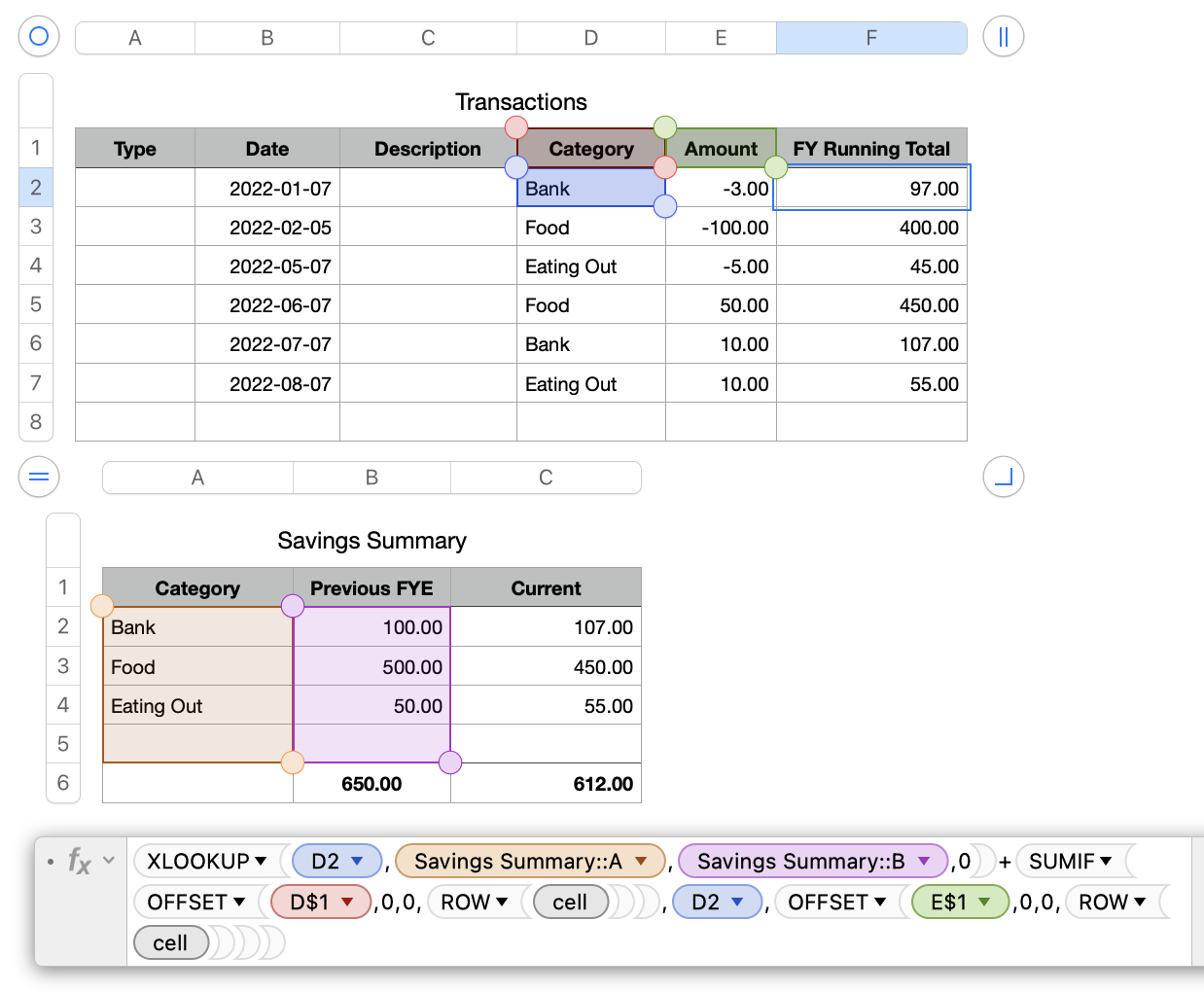
Task: Select the FY Running Total cell showing 97.00
Action: tap(871, 188)
